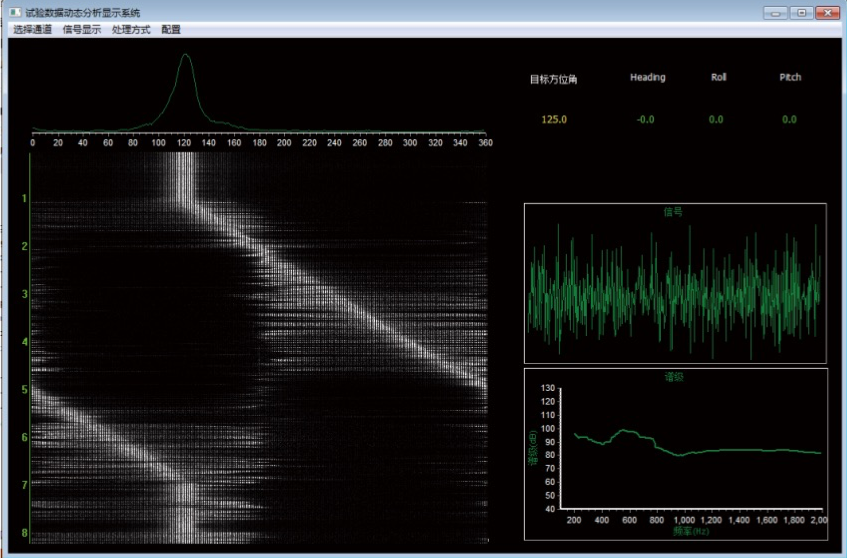Click the 信号 chart title

pyautogui.click(x=673, y=212)
